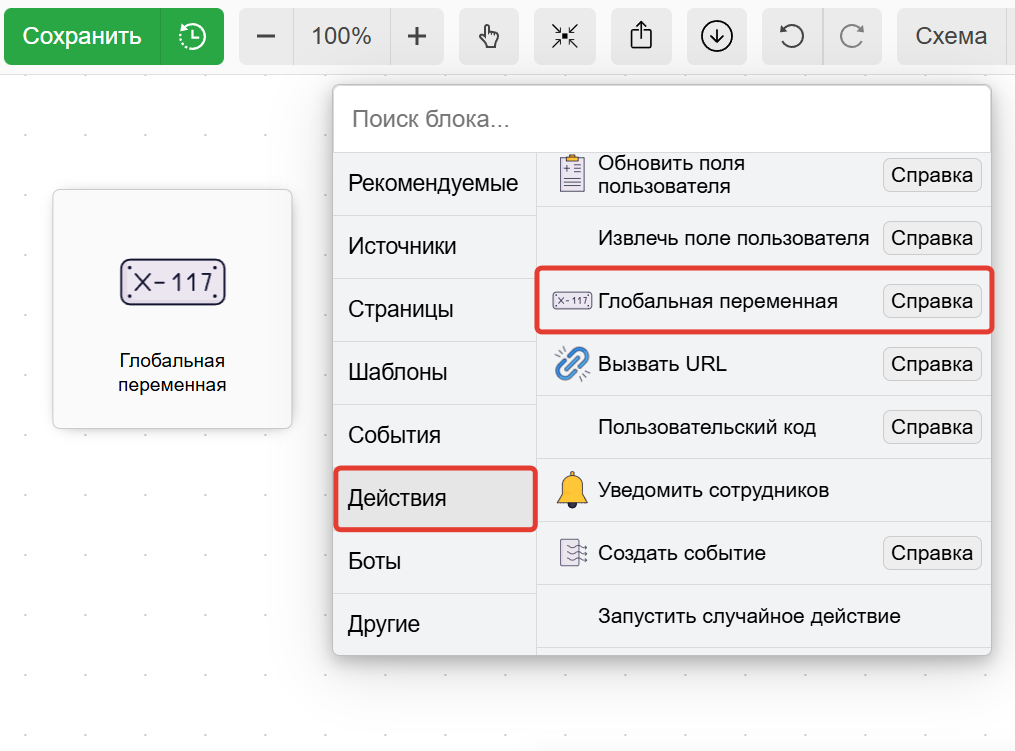Click the zoom out minus button
This screenshot has width=1015, height=751.
[x=265, y=36]
